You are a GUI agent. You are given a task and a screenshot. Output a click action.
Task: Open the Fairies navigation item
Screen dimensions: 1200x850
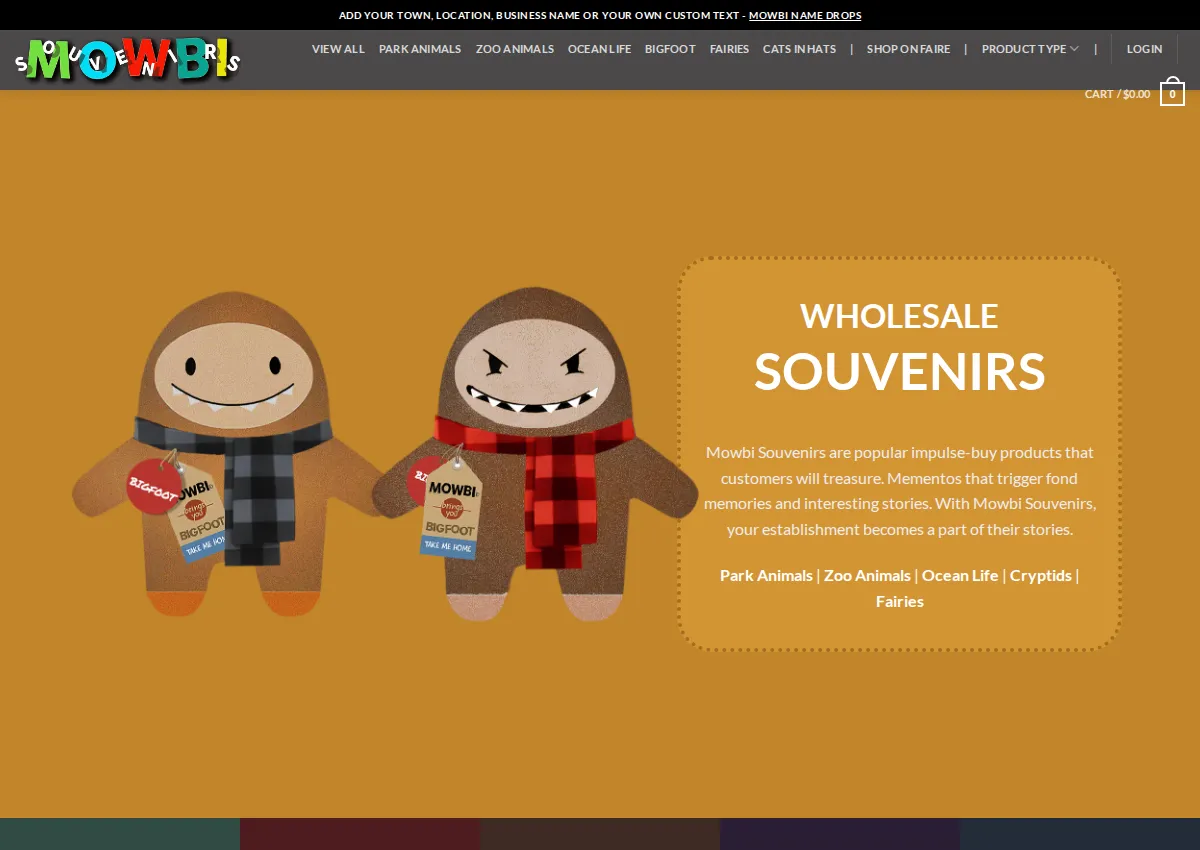pos(729,49)
